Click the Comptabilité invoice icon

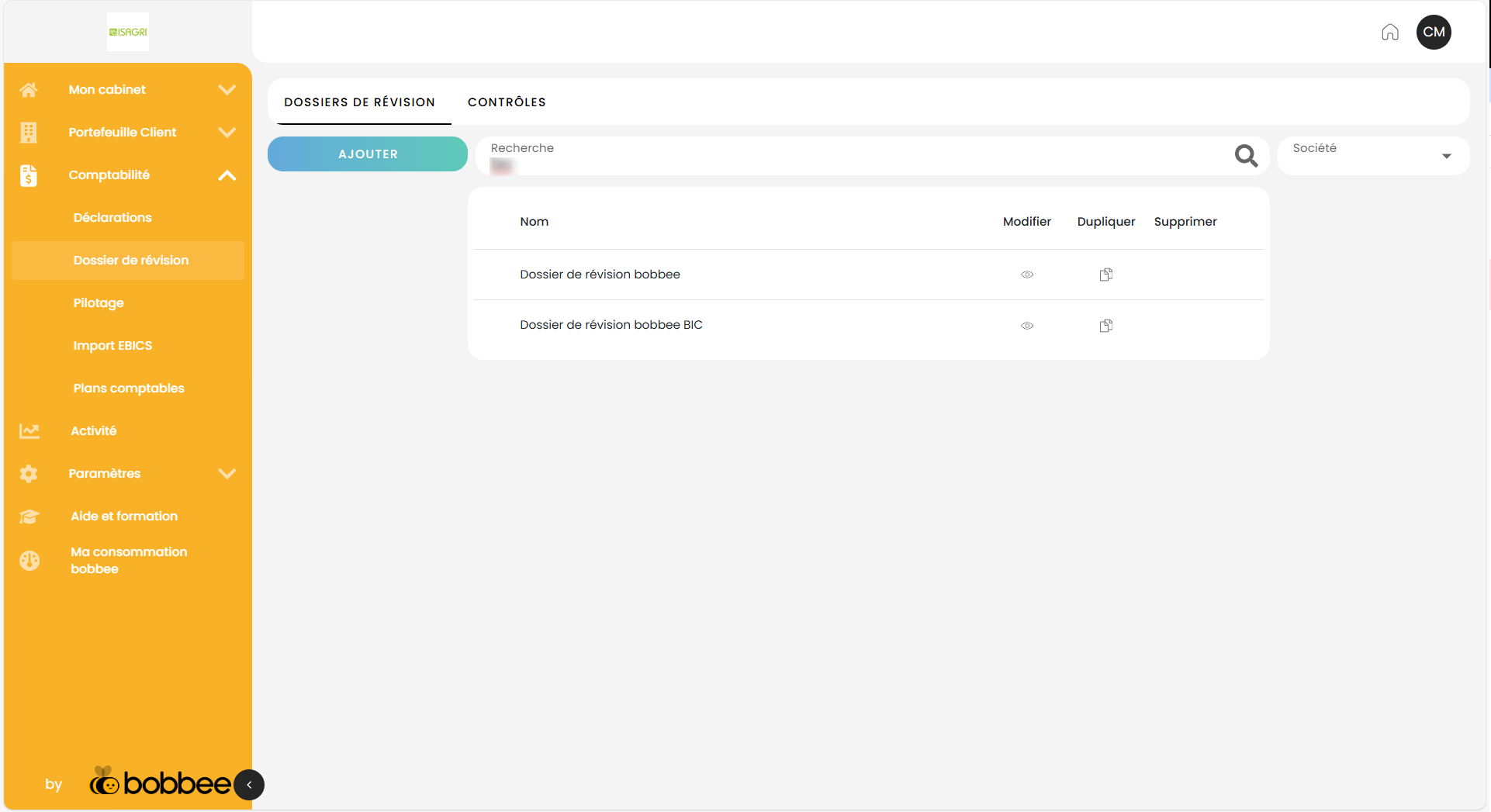[x=29, y=175]
